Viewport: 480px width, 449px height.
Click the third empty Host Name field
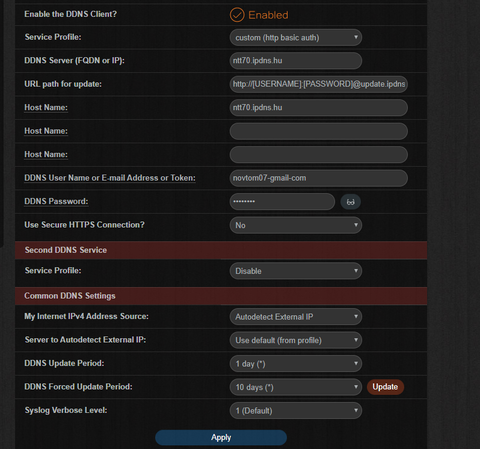[319, 155]
